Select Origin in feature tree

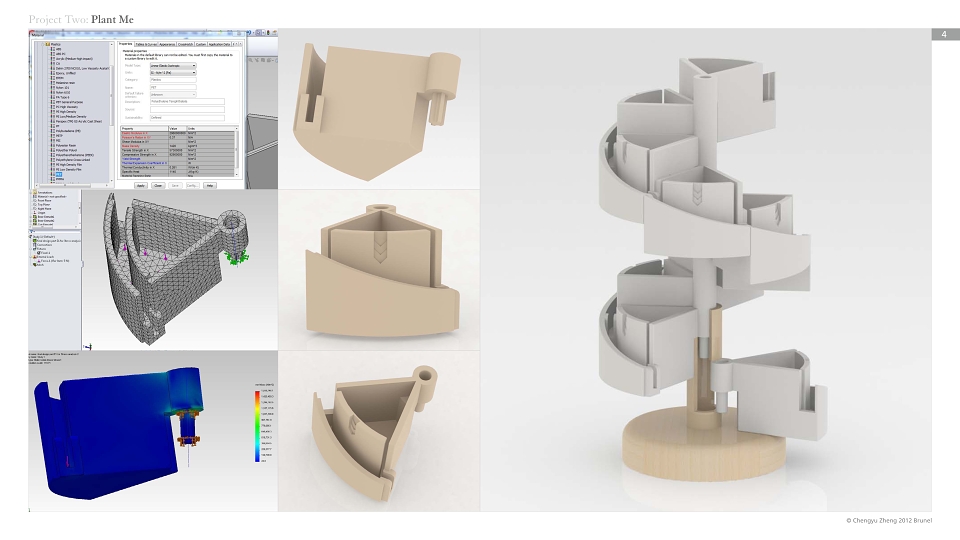point(41,212)
